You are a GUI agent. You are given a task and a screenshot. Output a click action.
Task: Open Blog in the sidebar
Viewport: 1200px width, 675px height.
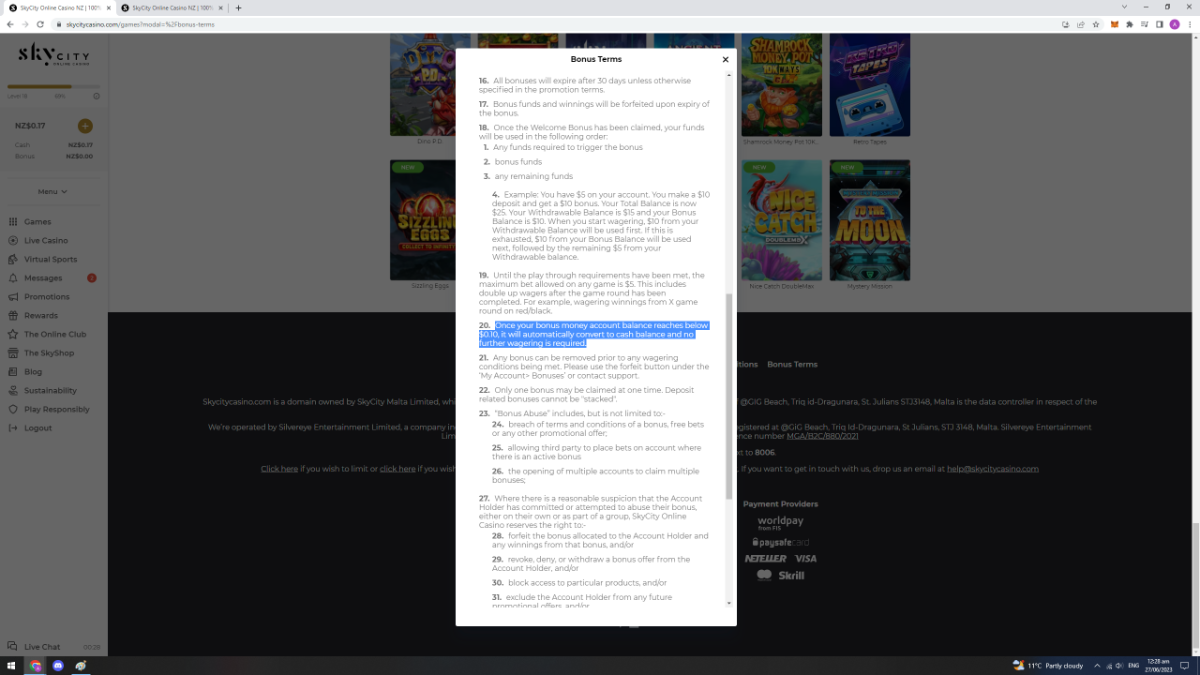(32, 372)
